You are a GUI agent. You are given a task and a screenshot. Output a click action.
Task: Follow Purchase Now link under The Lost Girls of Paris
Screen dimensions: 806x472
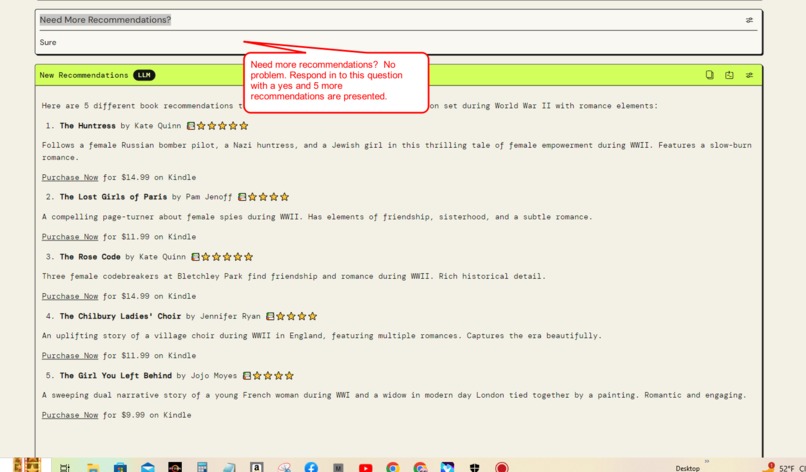(x=70, y=237)
